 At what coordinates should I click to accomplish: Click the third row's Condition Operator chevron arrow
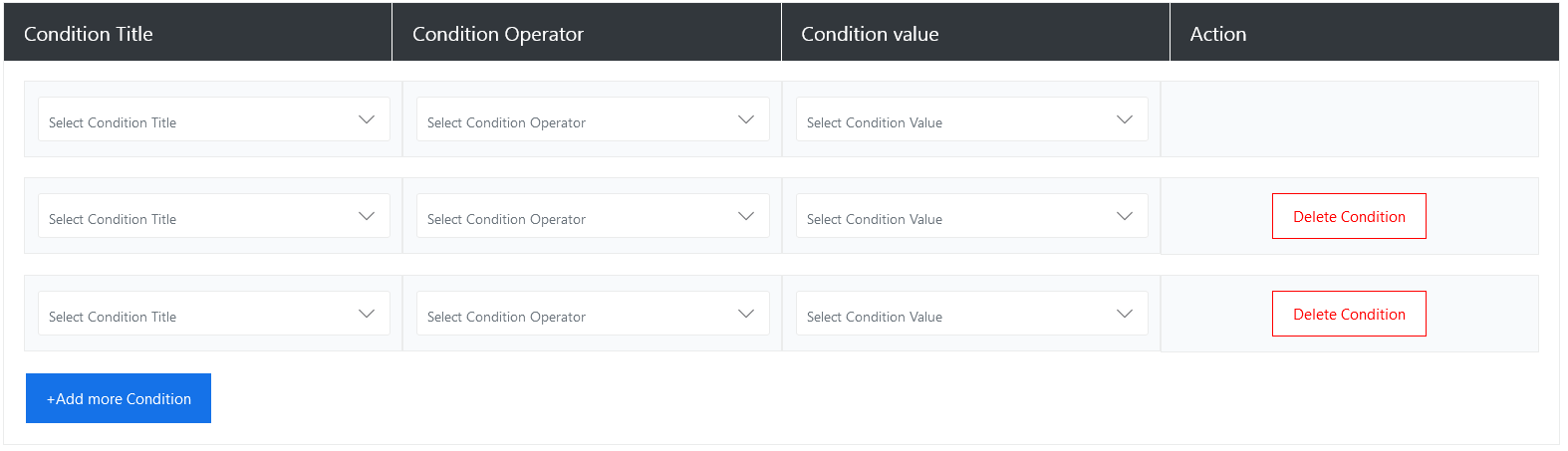pos(746,314)
